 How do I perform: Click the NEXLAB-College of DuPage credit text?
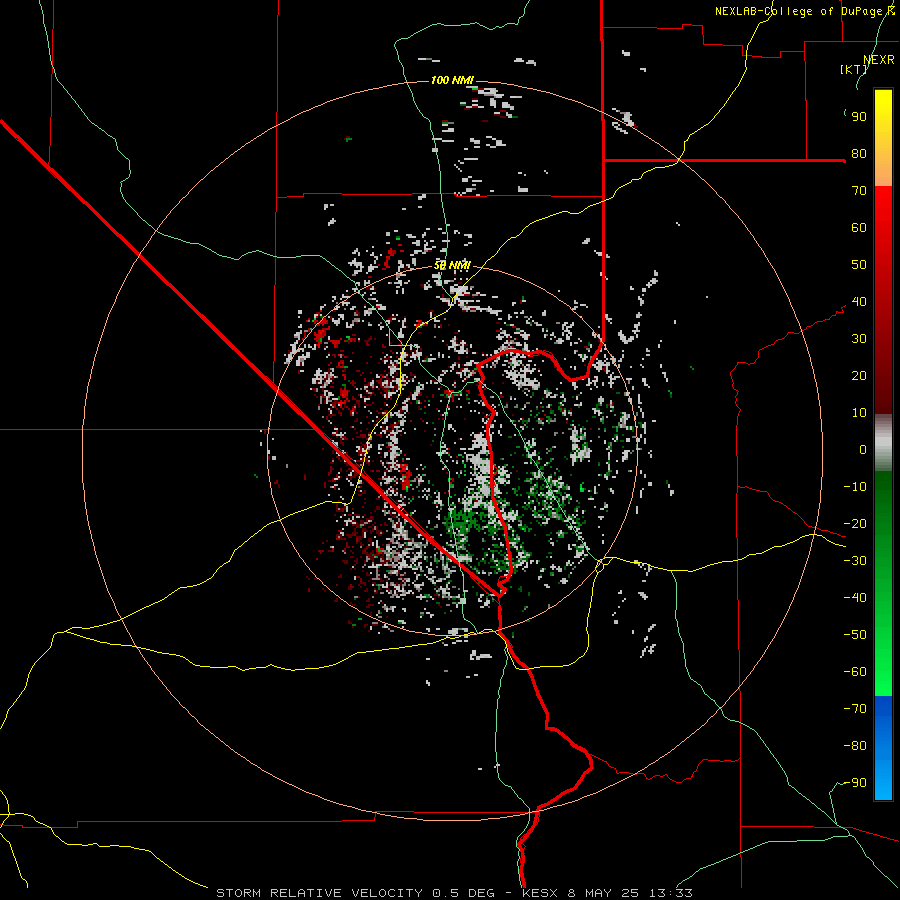pos(804,11)
